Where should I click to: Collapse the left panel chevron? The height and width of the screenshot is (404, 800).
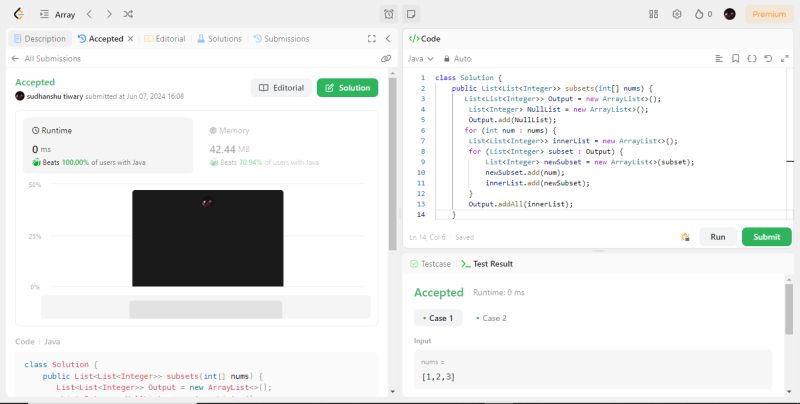click(x=388, y=39)
